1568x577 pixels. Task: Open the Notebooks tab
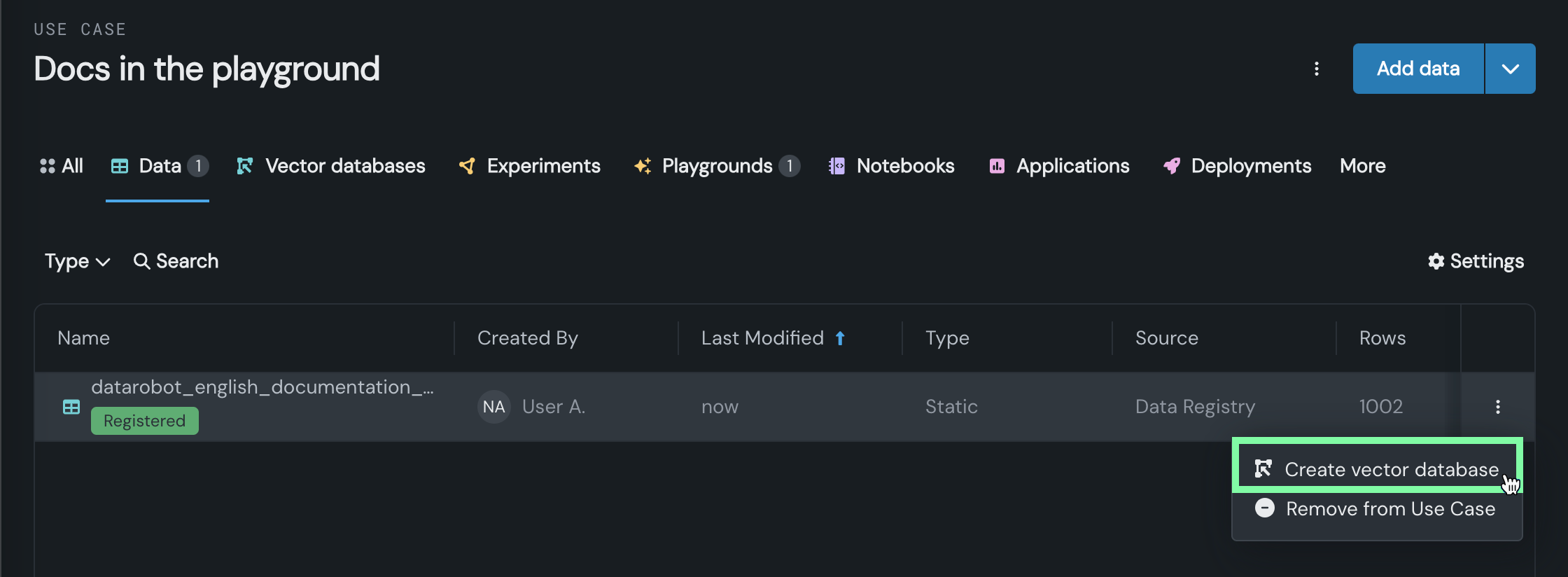point(892,166)
